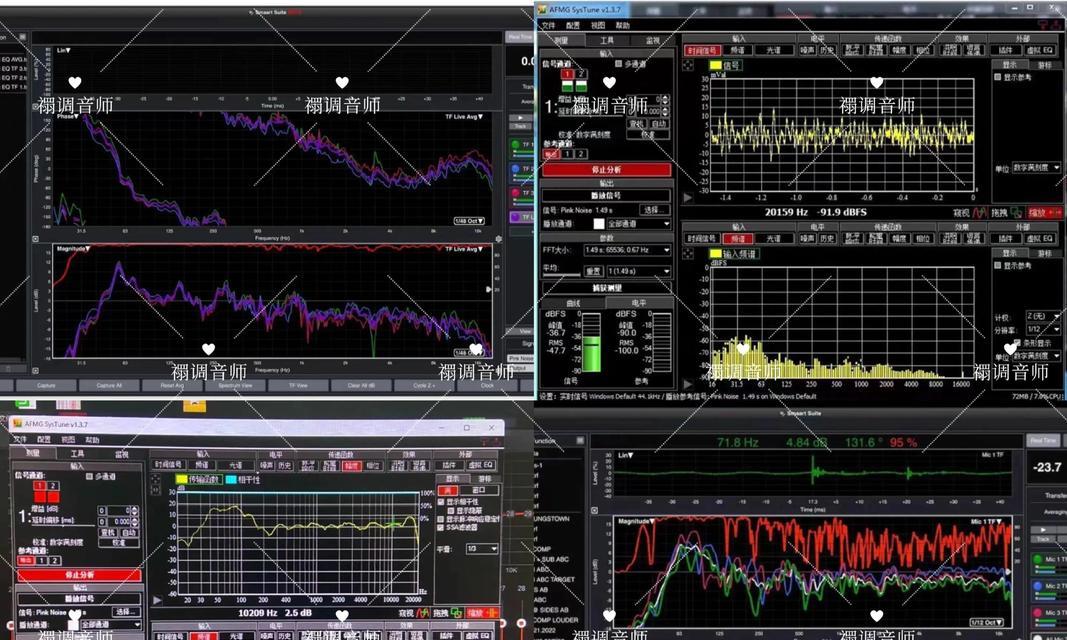The width and height of the screenshot is (1067, 640).
Task: Select the 缩放 zoom tool in the 10209 Hz window
Action: pos(482,613)
